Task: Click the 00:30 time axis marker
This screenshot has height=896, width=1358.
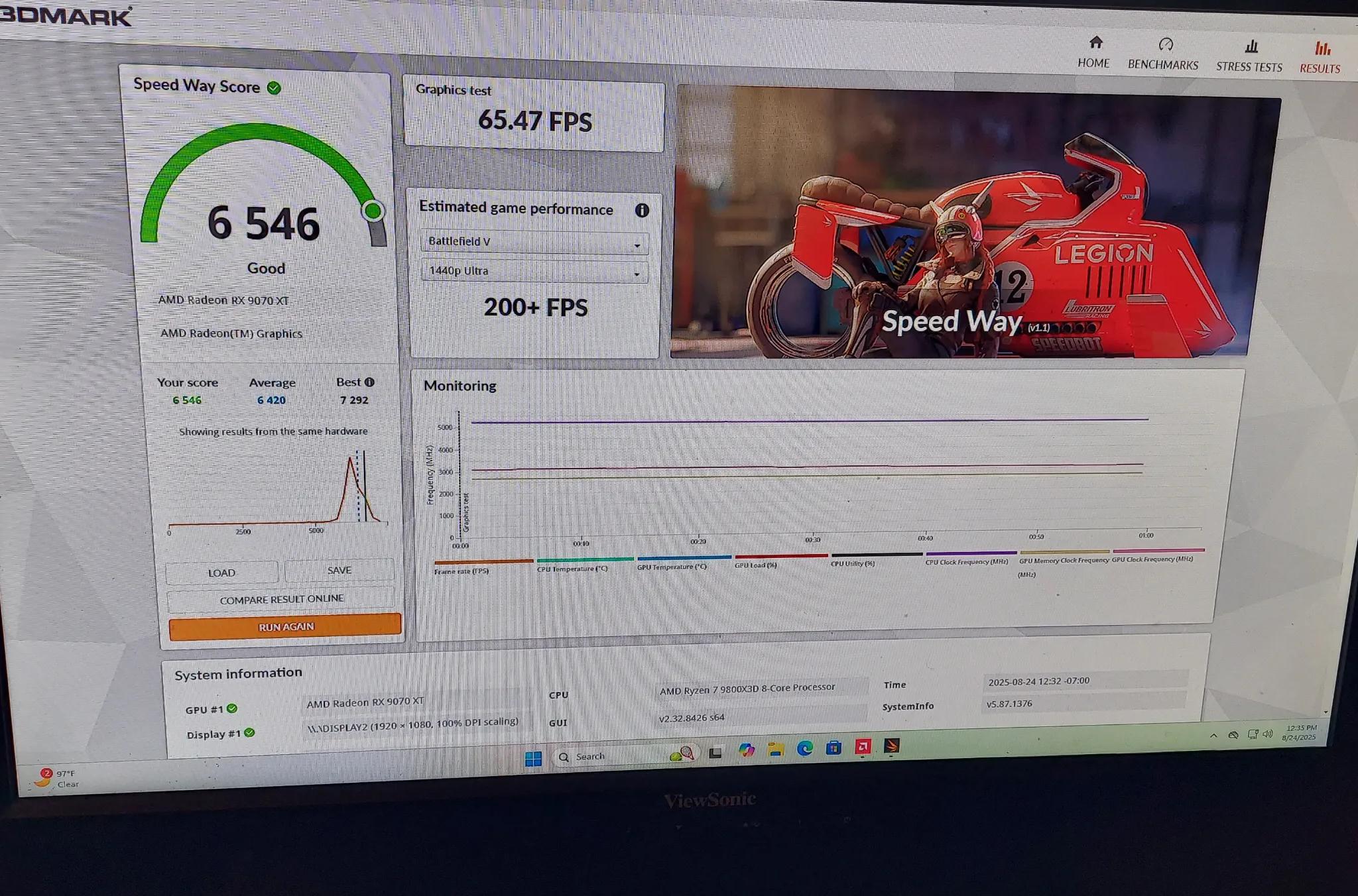Action: pos(812,540)
